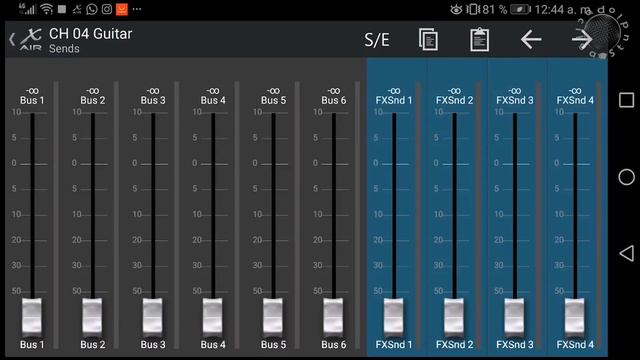
Task: Tap the bottom Bus 1 label
Action: pos(32,345)
